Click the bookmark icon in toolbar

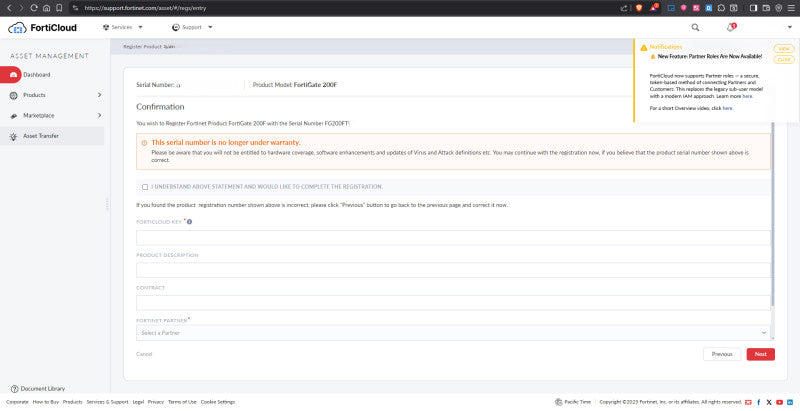[x=59, y=8]
